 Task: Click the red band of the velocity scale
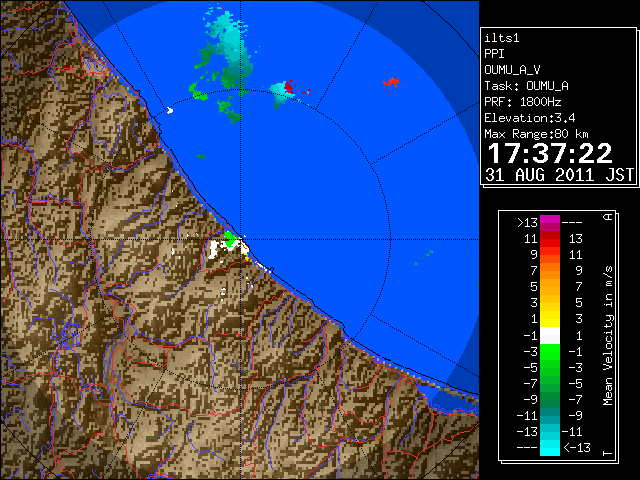550,239
